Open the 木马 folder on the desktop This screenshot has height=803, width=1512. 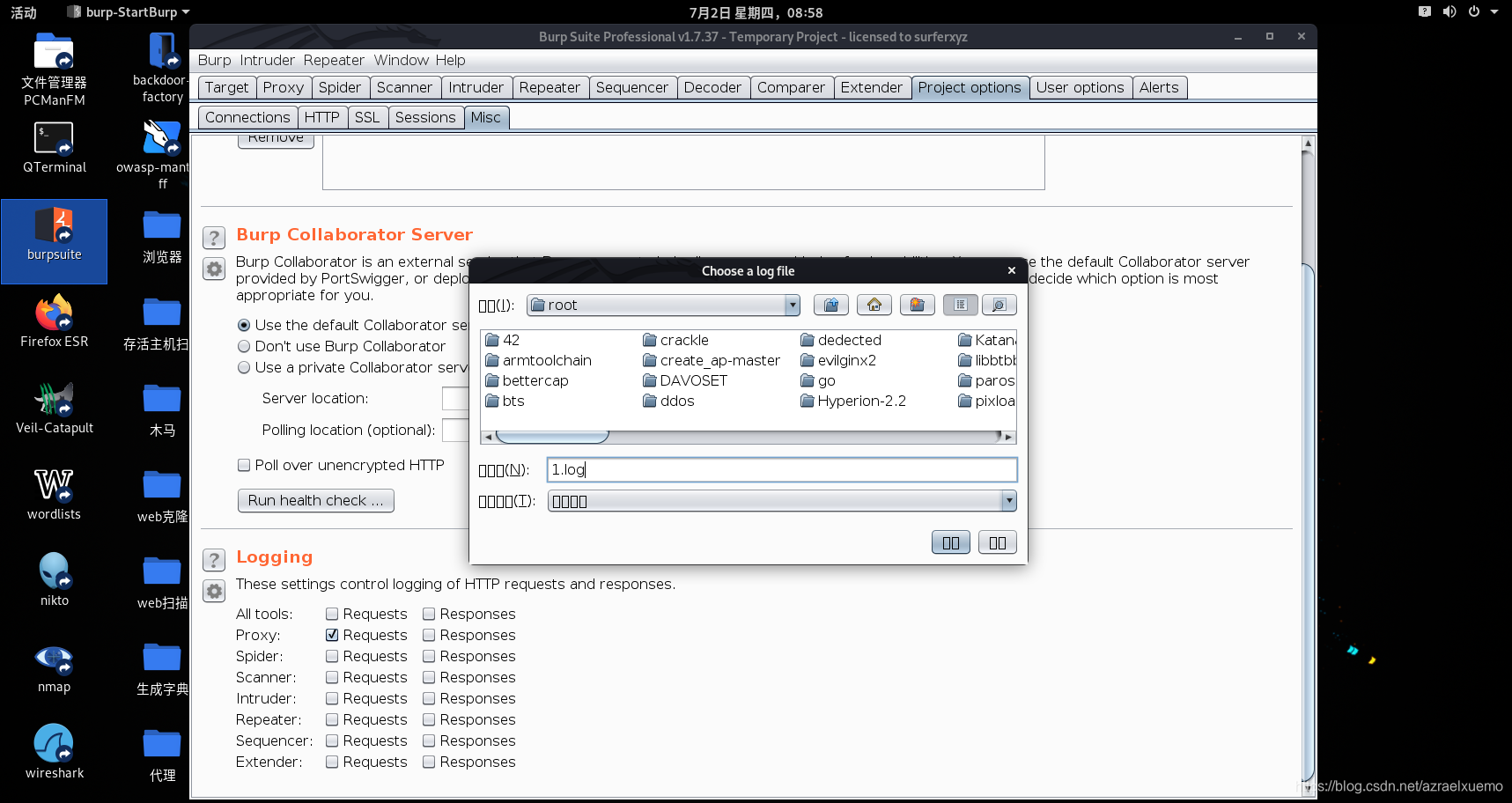162,410
